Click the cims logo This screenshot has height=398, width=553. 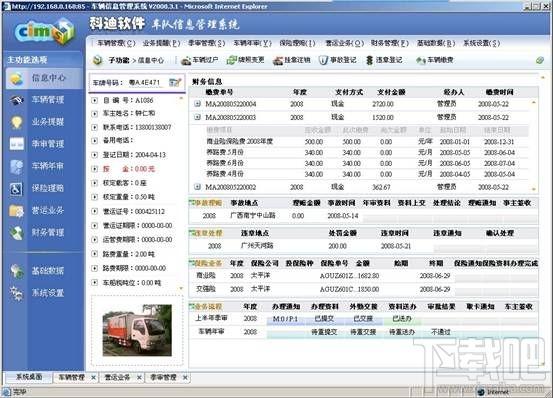coord(45,32)
